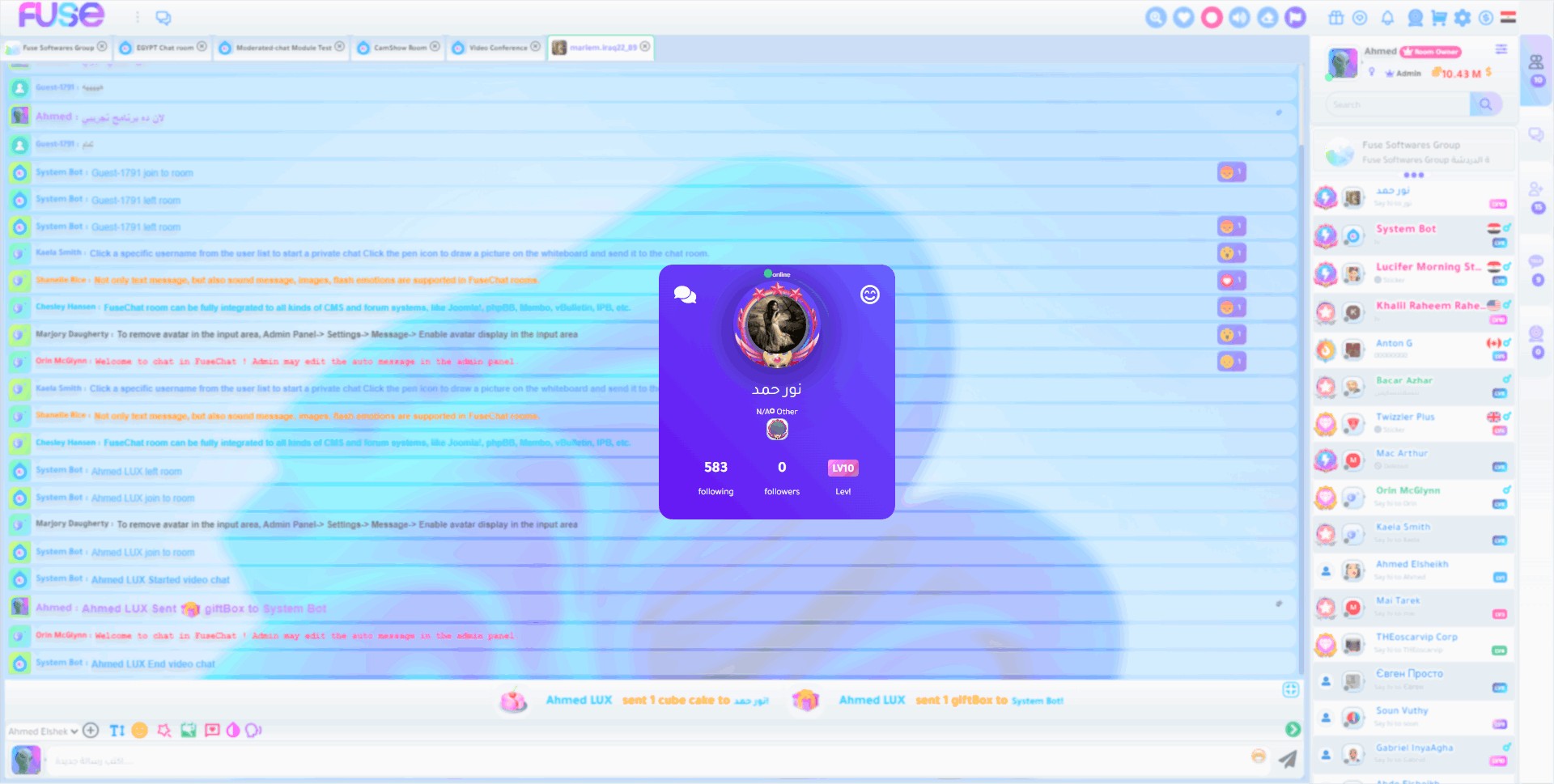
Task: Open the Egypt flag language selector
Action: coord(1508,17)
